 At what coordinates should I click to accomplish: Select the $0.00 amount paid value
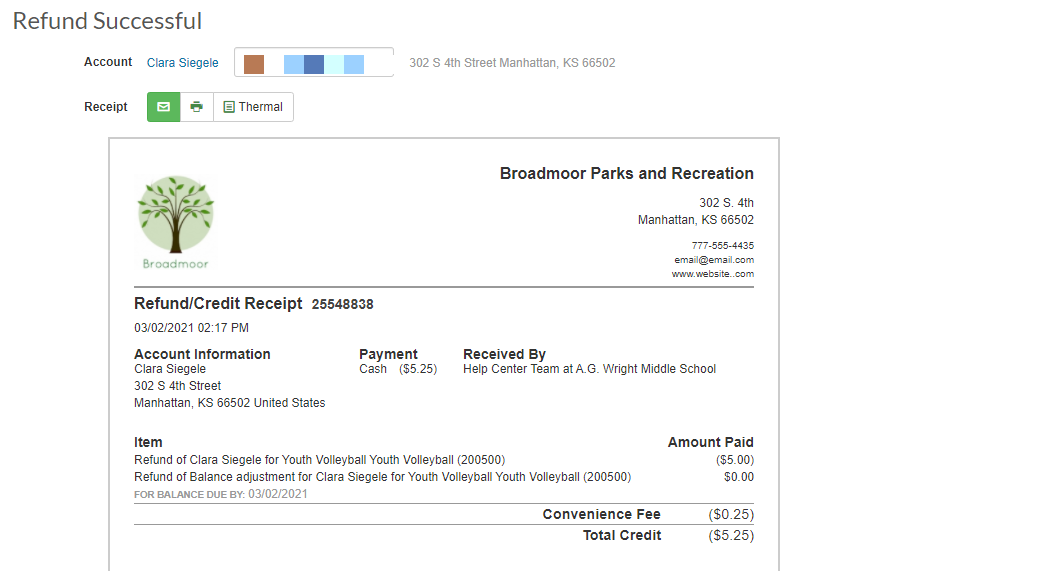point(739,477)
